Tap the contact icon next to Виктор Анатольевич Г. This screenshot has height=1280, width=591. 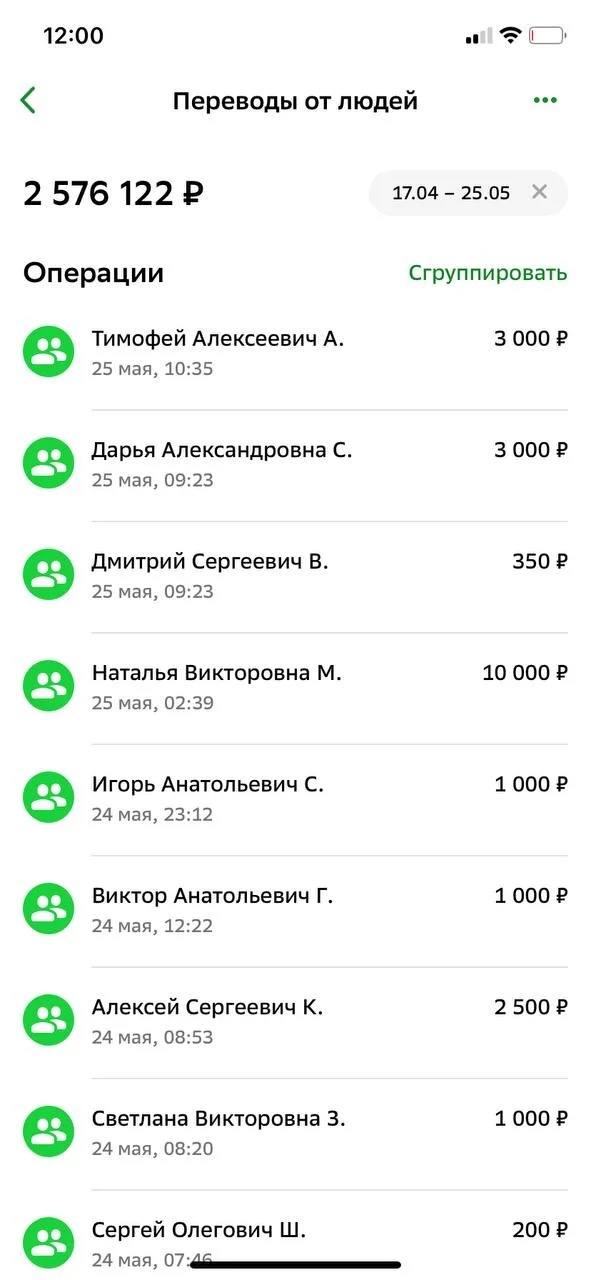click(x=47, y=907)
